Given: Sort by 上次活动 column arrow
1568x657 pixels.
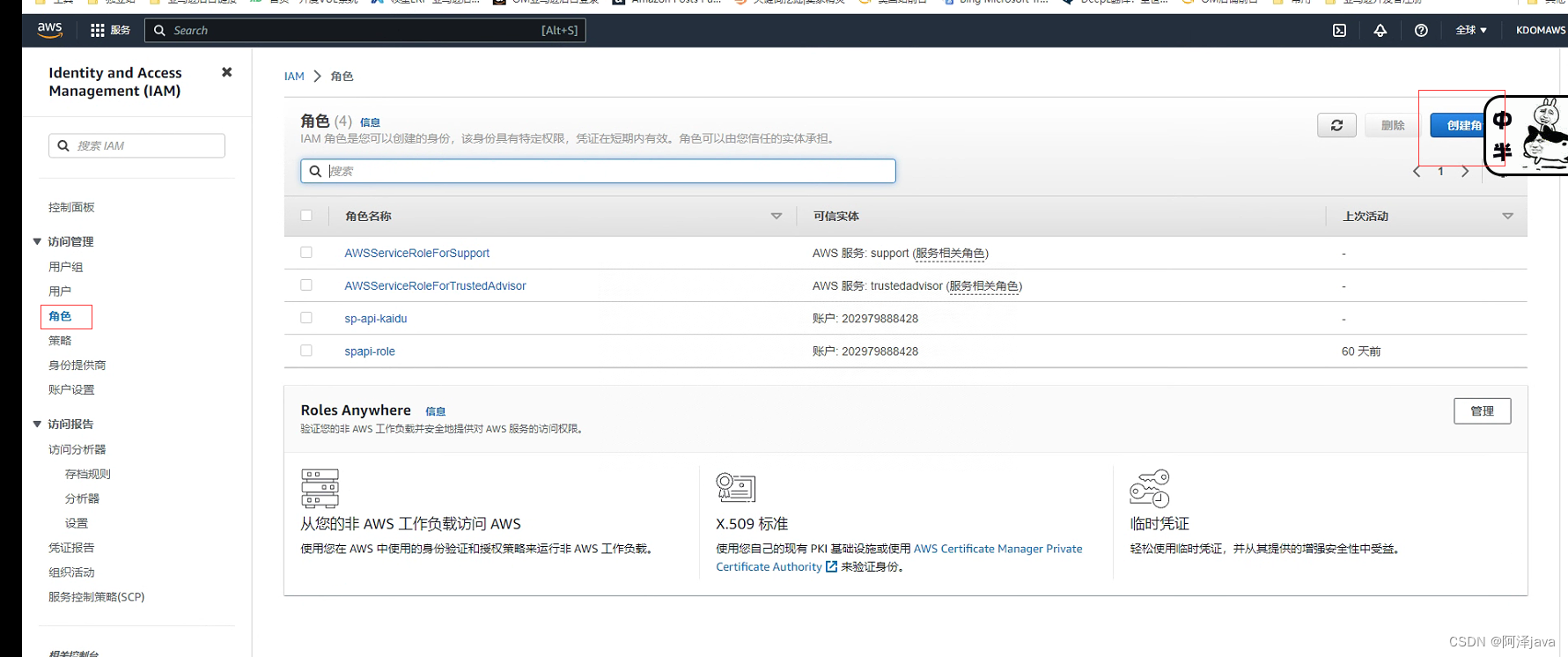Looking at the screenshot, I should (x=1507, y=216).
